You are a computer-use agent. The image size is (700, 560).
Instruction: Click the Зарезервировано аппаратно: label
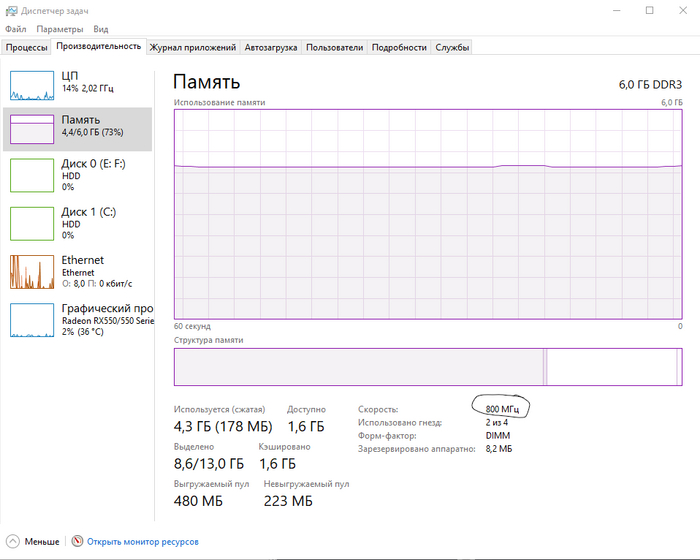point(417,449)
